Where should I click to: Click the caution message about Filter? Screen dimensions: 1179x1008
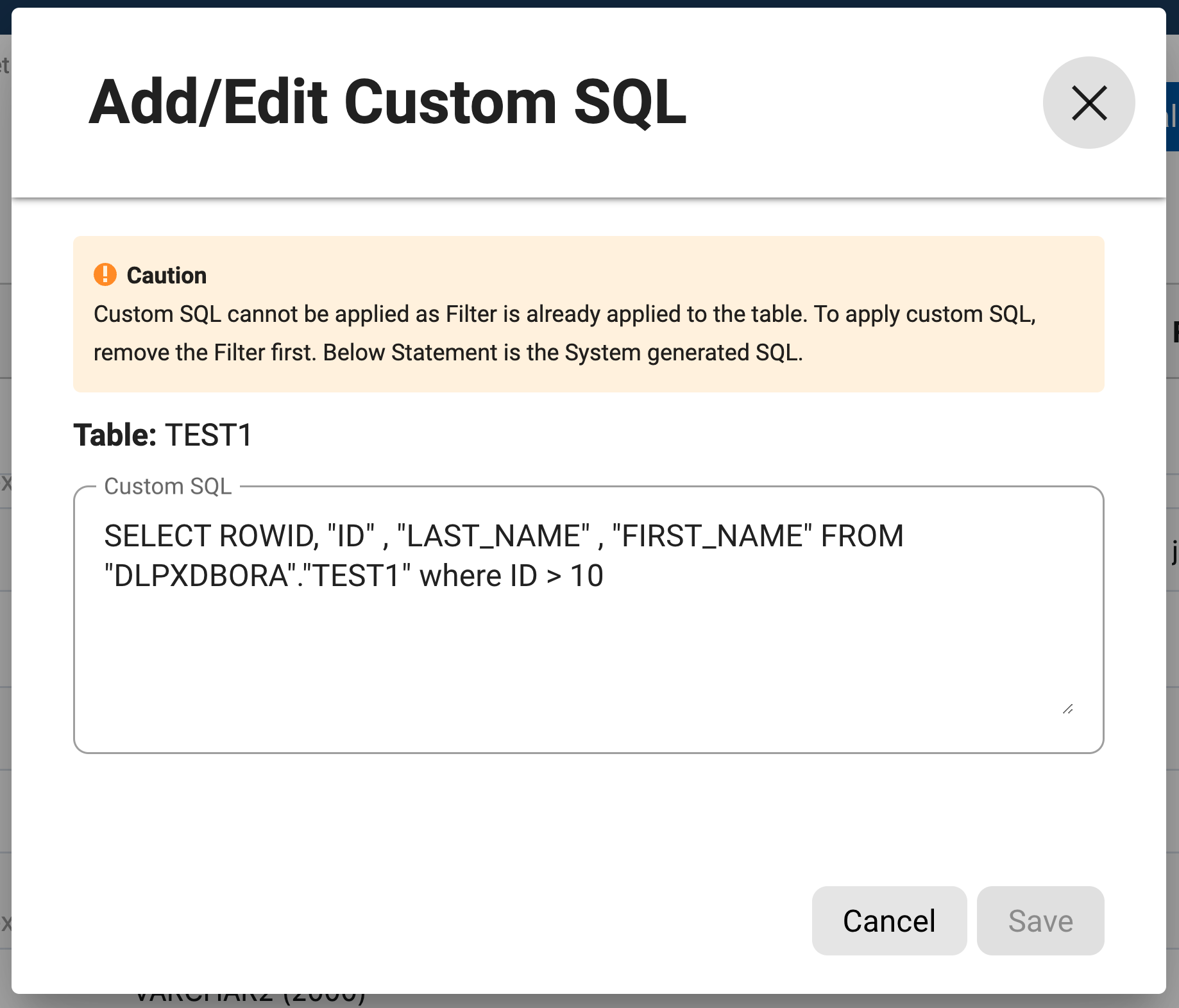564,314
